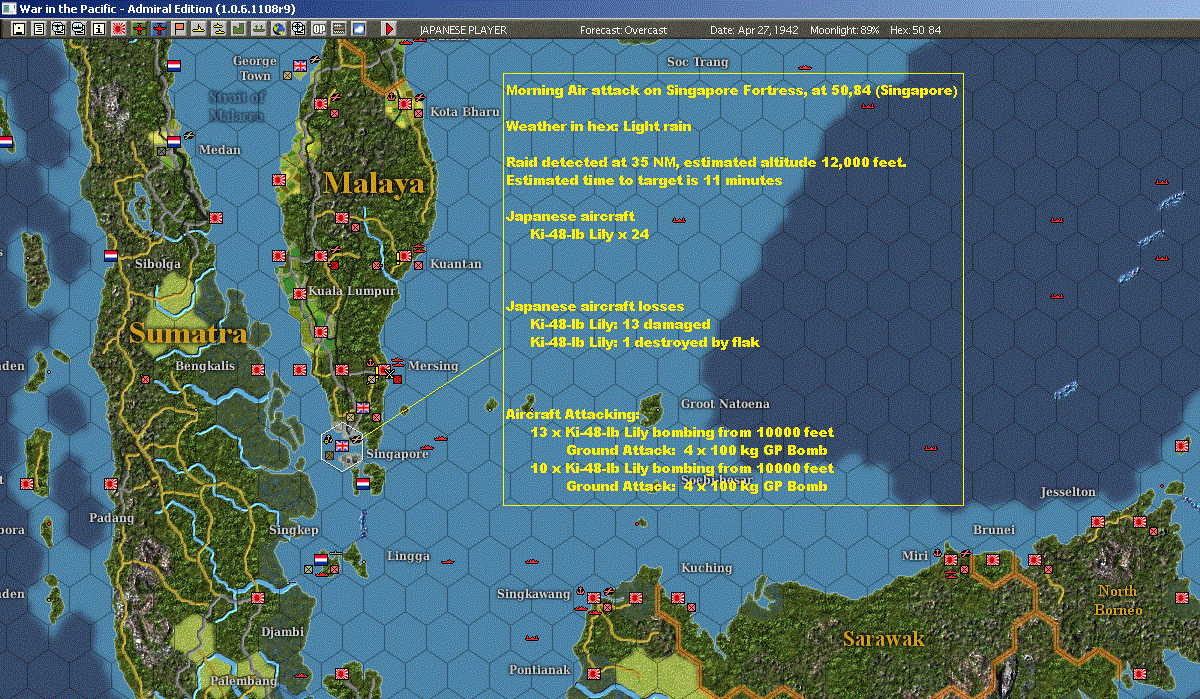Select the Japanese base near Djambi
Image resolution: width=1200 pixels, height=699 pixels.
point(258,597)
